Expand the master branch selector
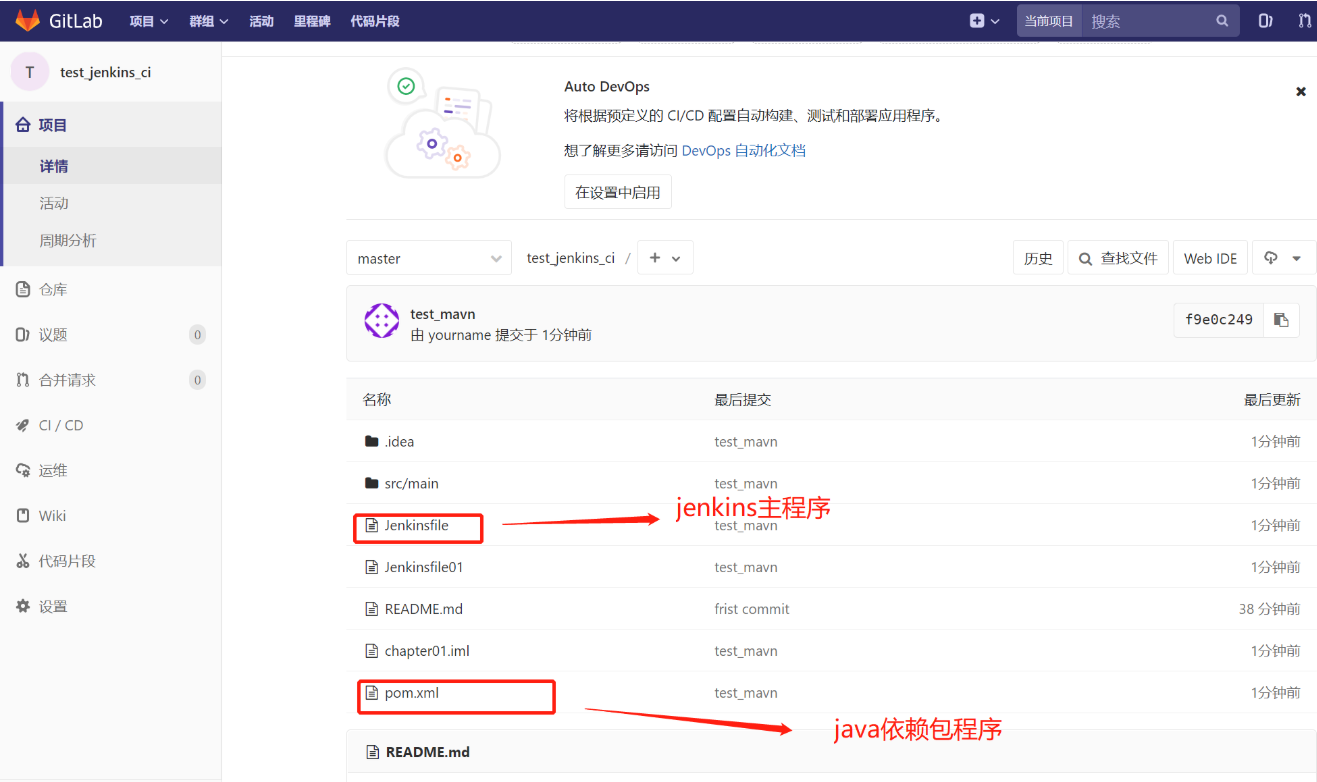The image size is (1317, 782). [x=429, y=258]
